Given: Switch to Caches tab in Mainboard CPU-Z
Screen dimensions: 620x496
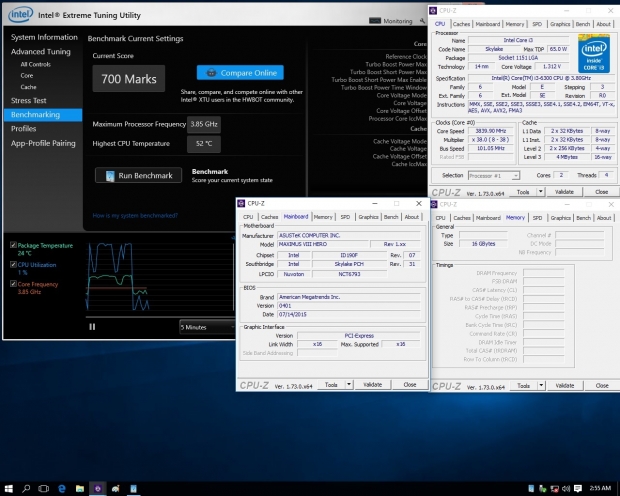Looking at the screenshot, I should pos(269,217).
